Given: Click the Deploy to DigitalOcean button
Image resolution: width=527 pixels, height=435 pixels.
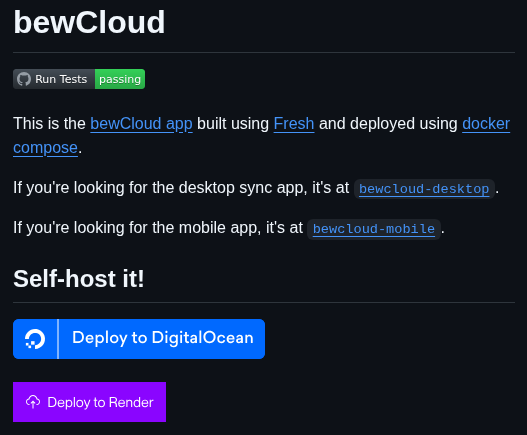Looking at the screenshot, I should click(x=139, y=339).
